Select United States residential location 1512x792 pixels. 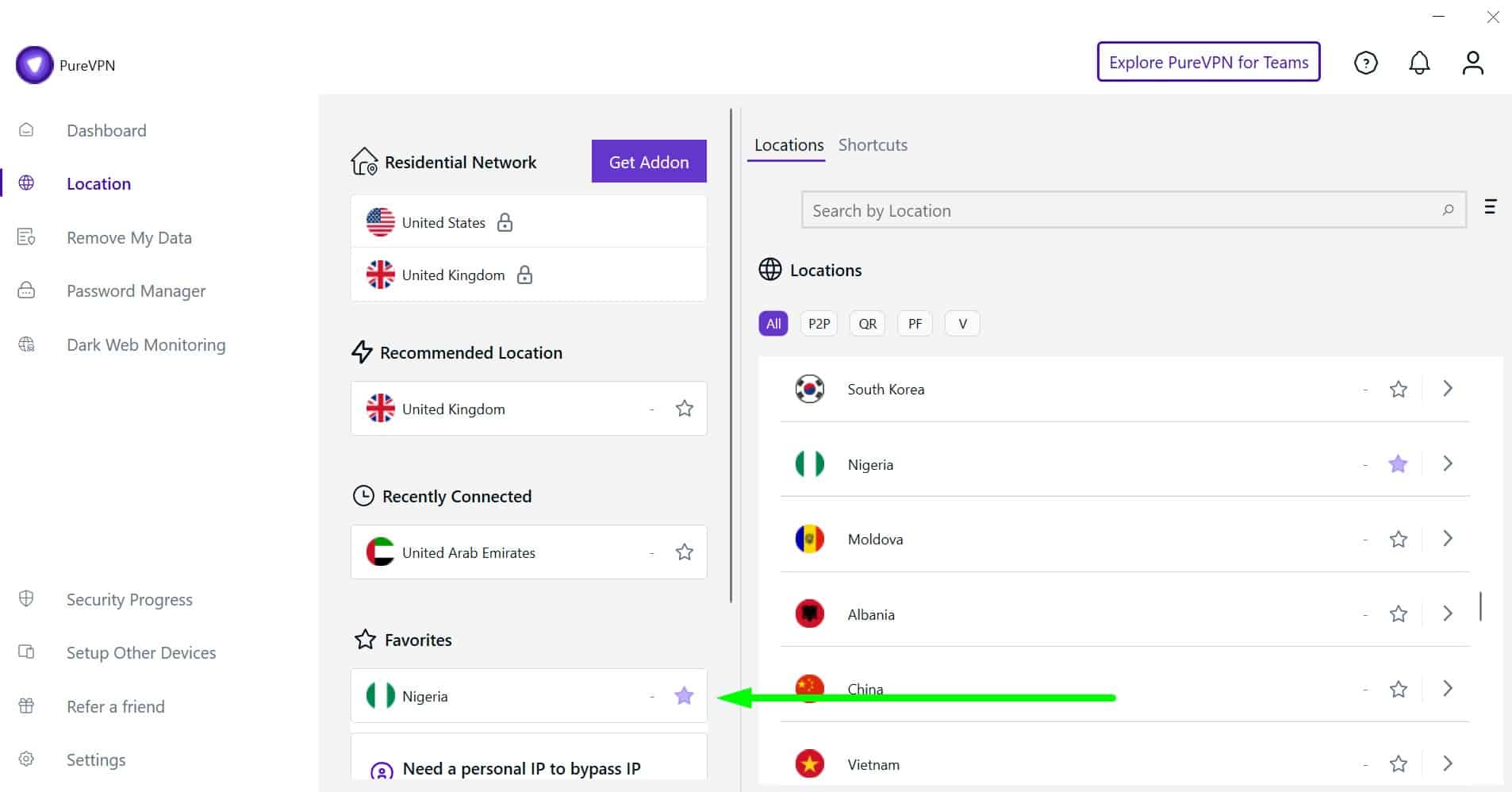pyautogui.click(x=528, y=222)
